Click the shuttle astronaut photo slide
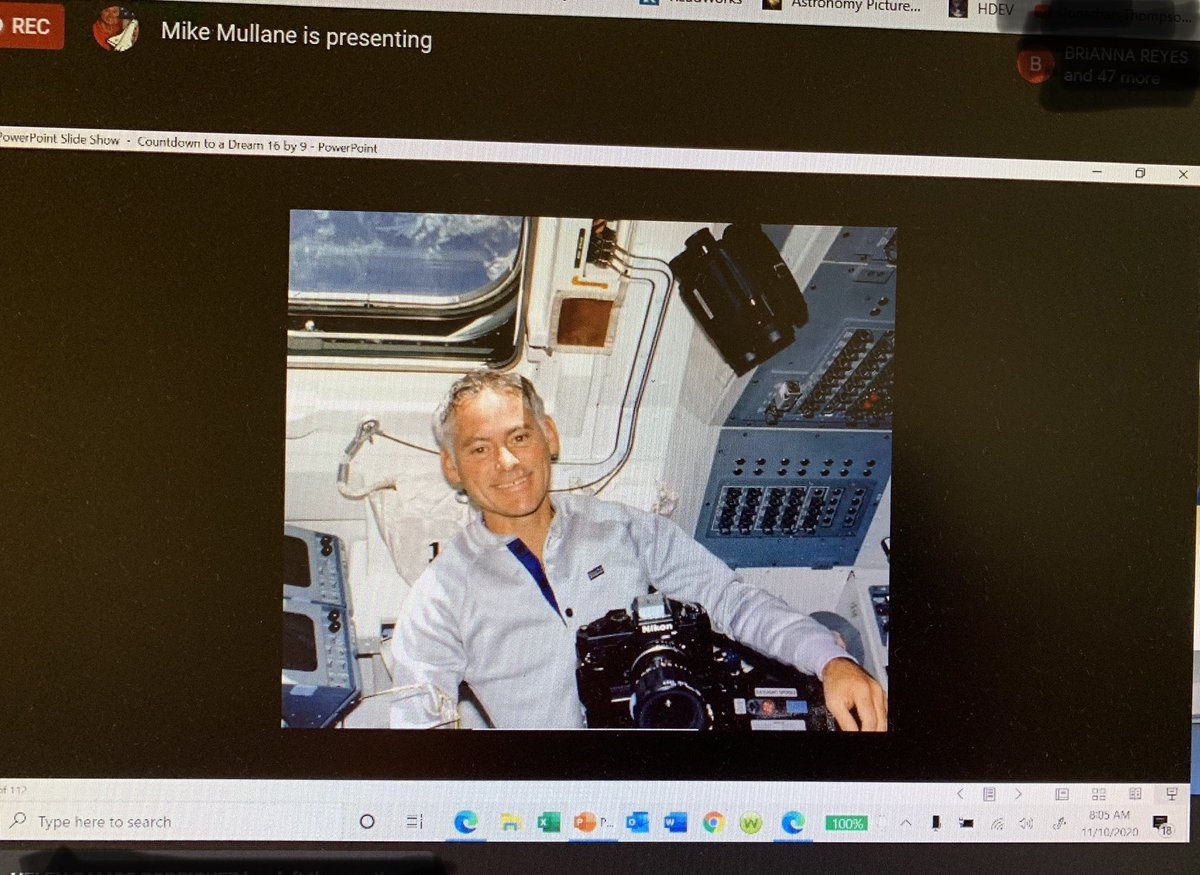 (x=587, y=469)
